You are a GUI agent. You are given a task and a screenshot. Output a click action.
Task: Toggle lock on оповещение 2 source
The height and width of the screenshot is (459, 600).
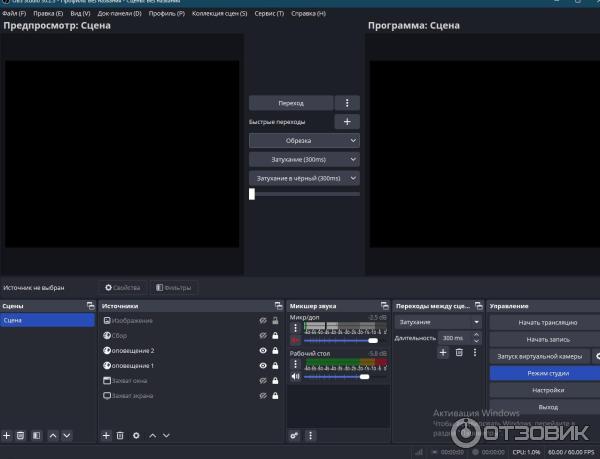pos(275,350)
